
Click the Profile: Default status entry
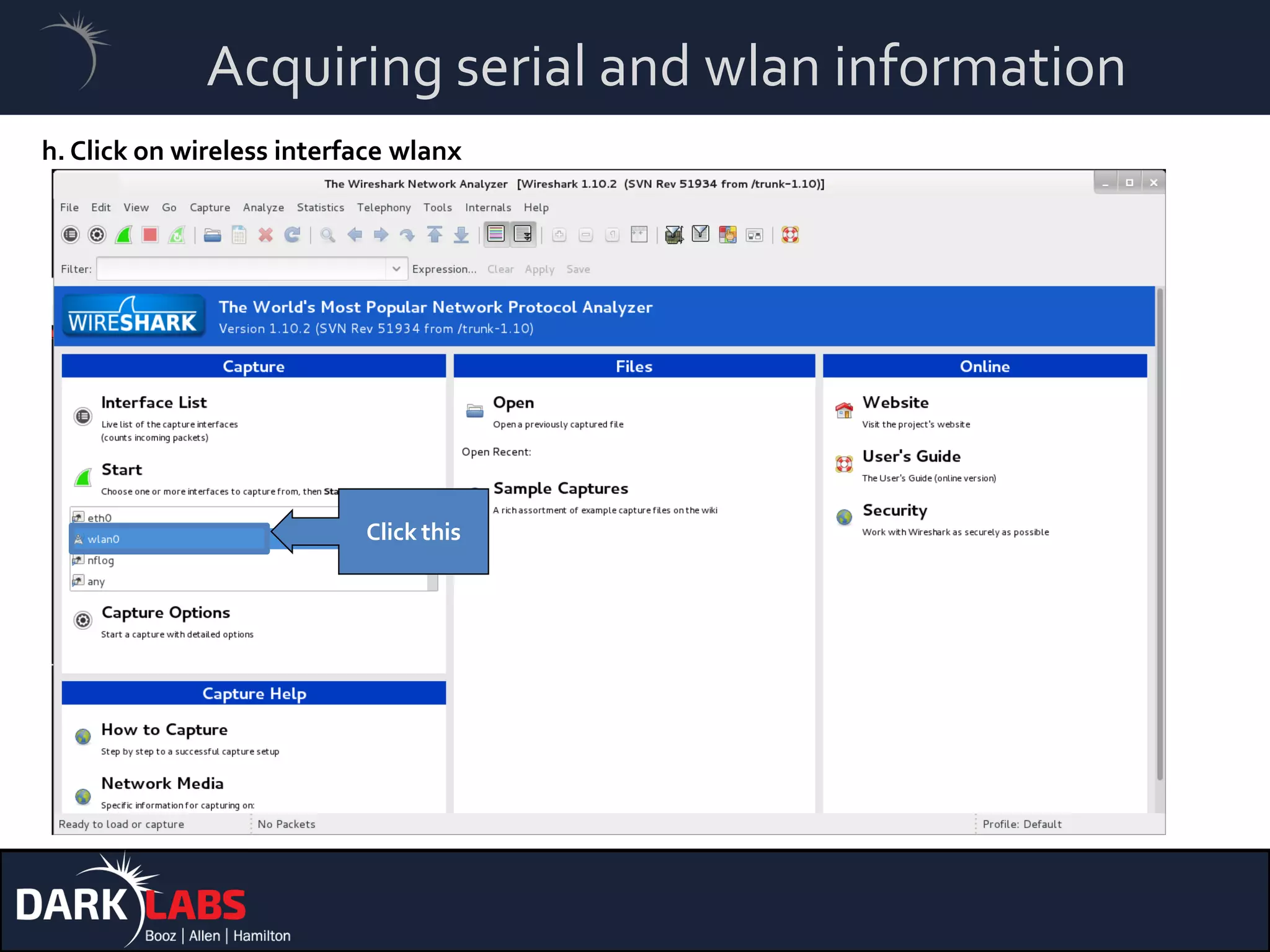coord(1022,824)
